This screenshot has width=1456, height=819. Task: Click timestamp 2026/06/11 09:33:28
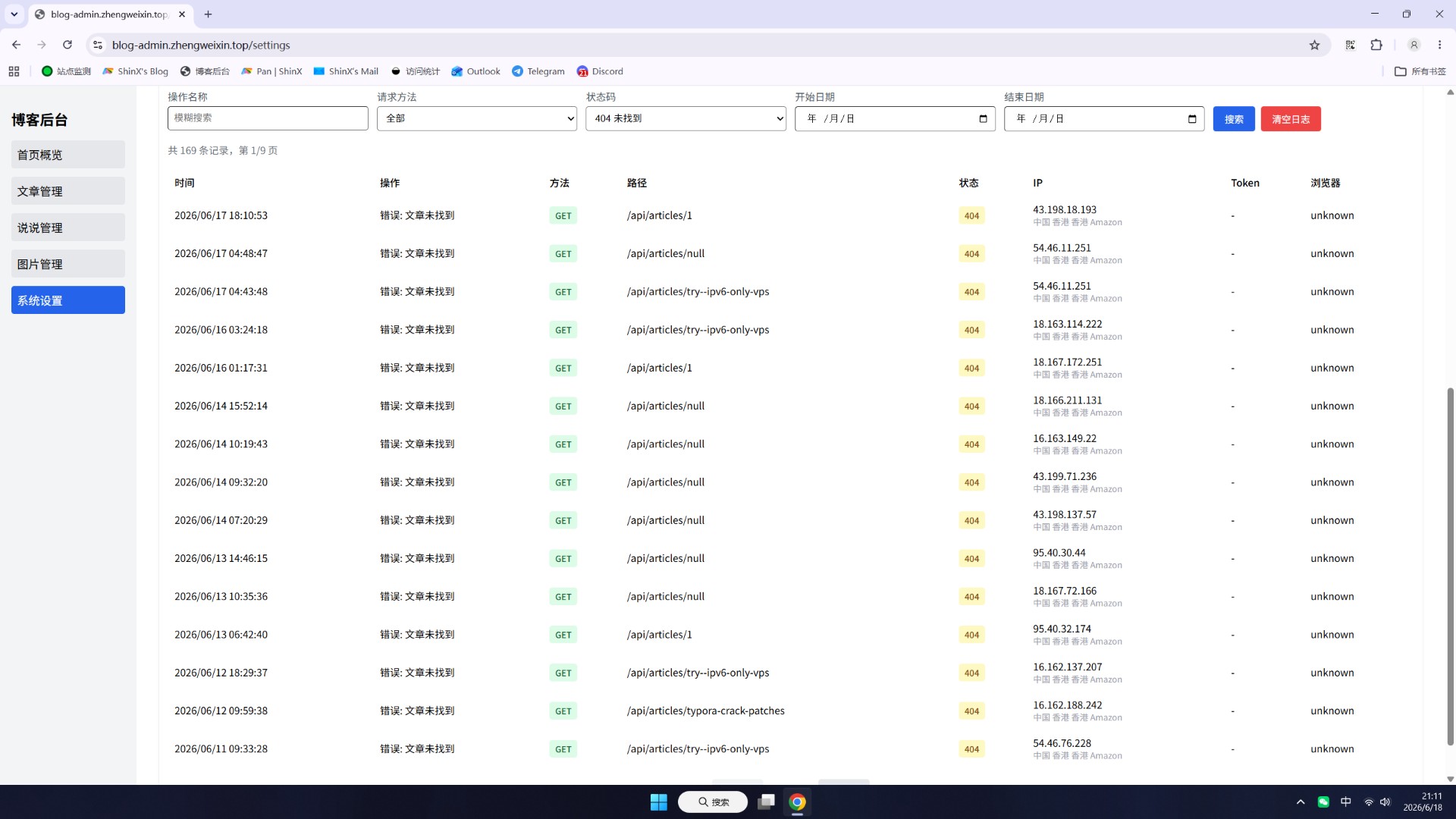point(221,748)
